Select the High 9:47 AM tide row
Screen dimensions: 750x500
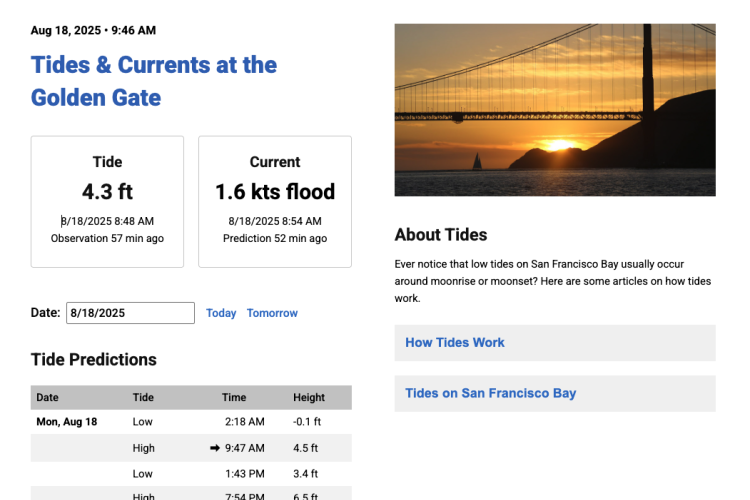click(x=191, y=448)
